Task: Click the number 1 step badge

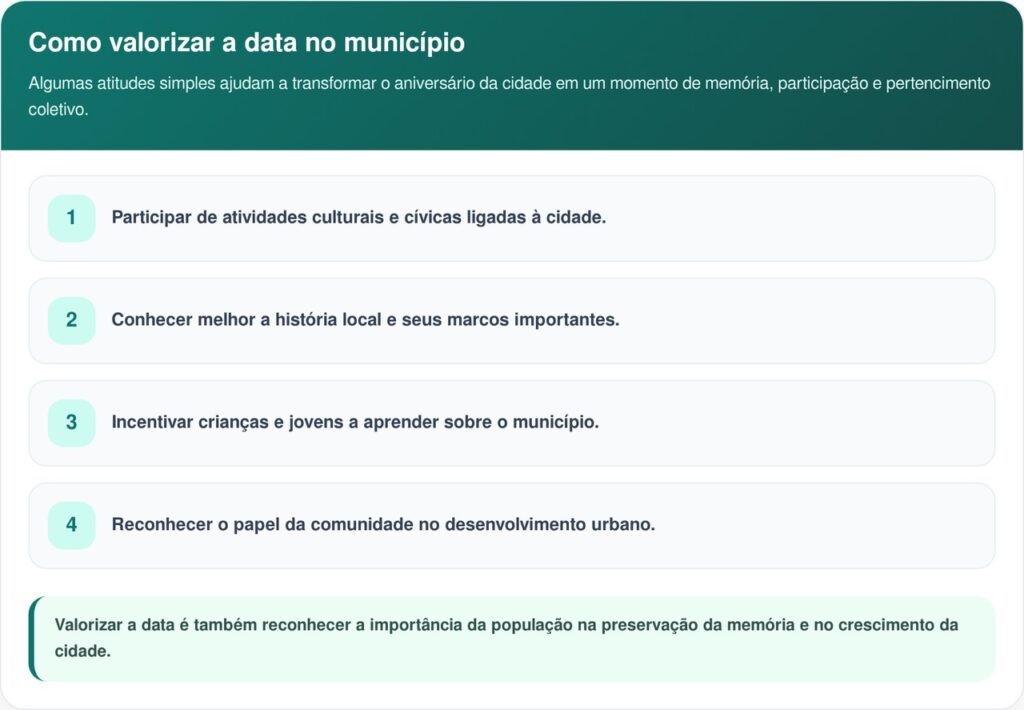Action: [x=72, y=218]
